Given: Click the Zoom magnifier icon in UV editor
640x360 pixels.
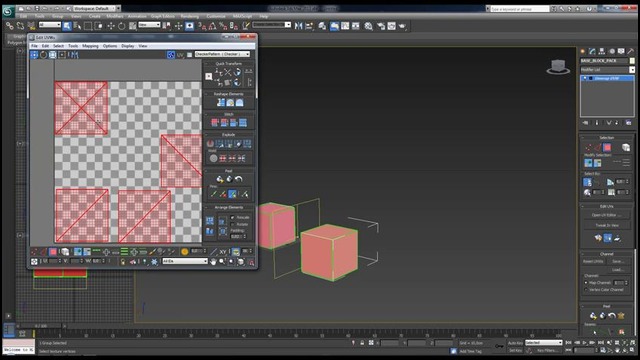Looking at the screenshot, I should click(x=222, y=262).
